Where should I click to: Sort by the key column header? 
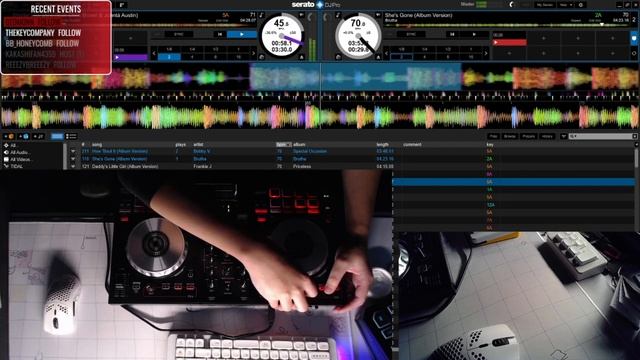490,144
